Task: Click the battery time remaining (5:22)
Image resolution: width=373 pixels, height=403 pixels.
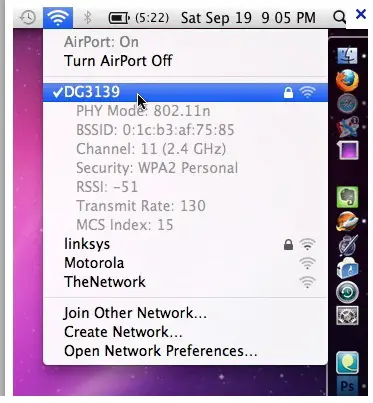Action: pyautogui.click(x=152, y=17)
